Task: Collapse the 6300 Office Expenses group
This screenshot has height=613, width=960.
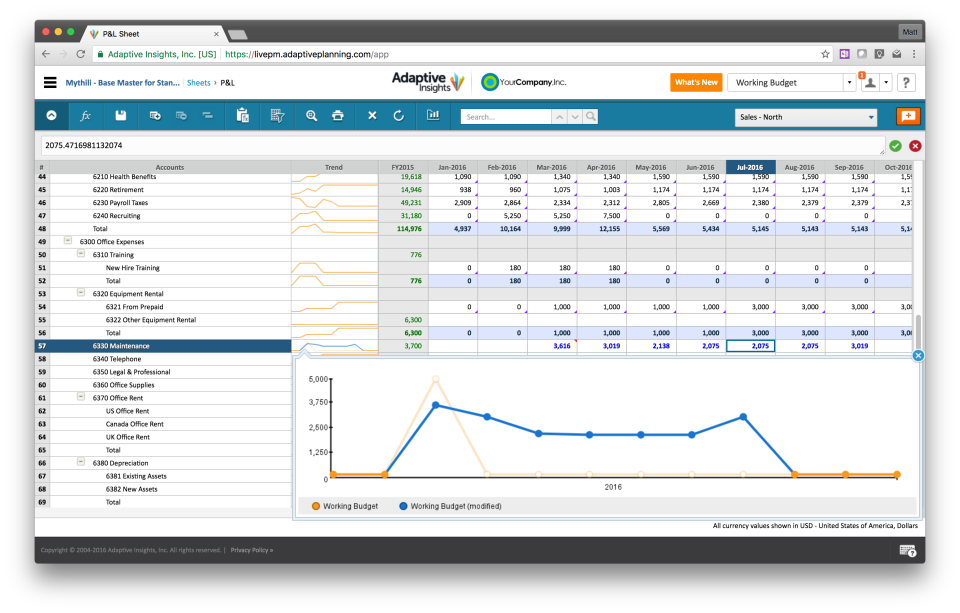Action: [x=66, y=241]
